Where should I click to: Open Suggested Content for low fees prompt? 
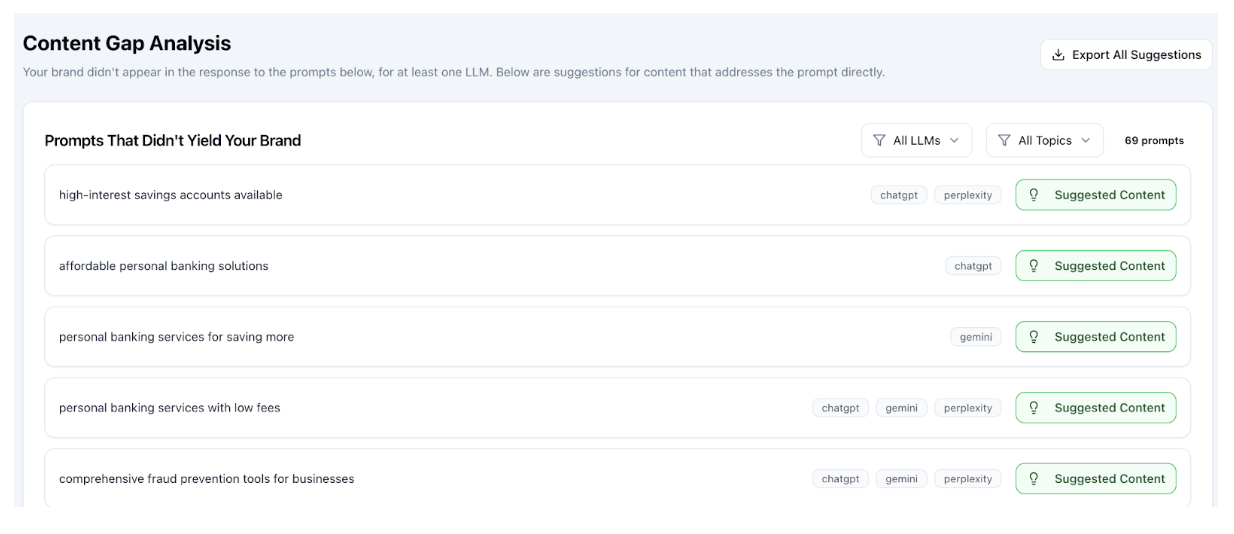coord(1096,408)
